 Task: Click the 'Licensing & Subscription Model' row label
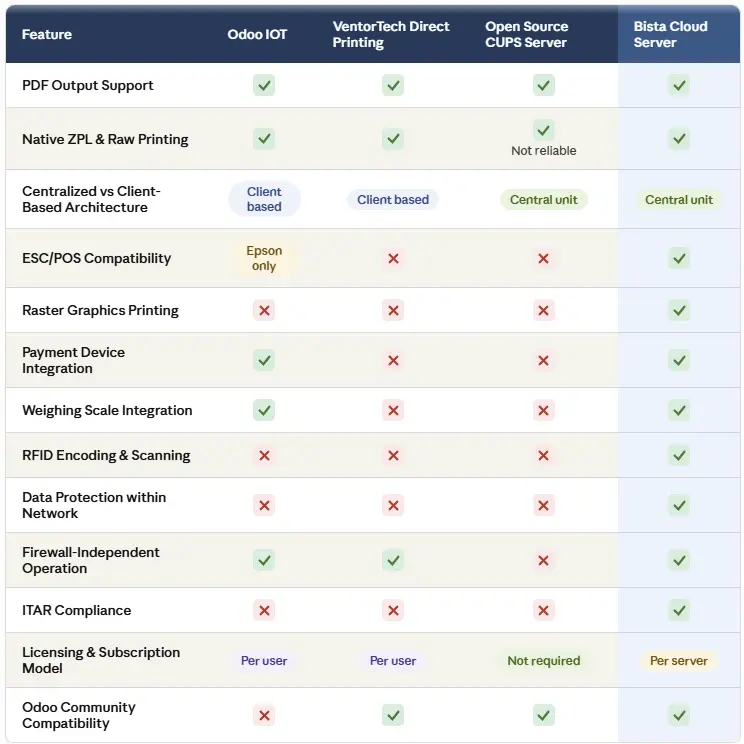coord(101,660)
